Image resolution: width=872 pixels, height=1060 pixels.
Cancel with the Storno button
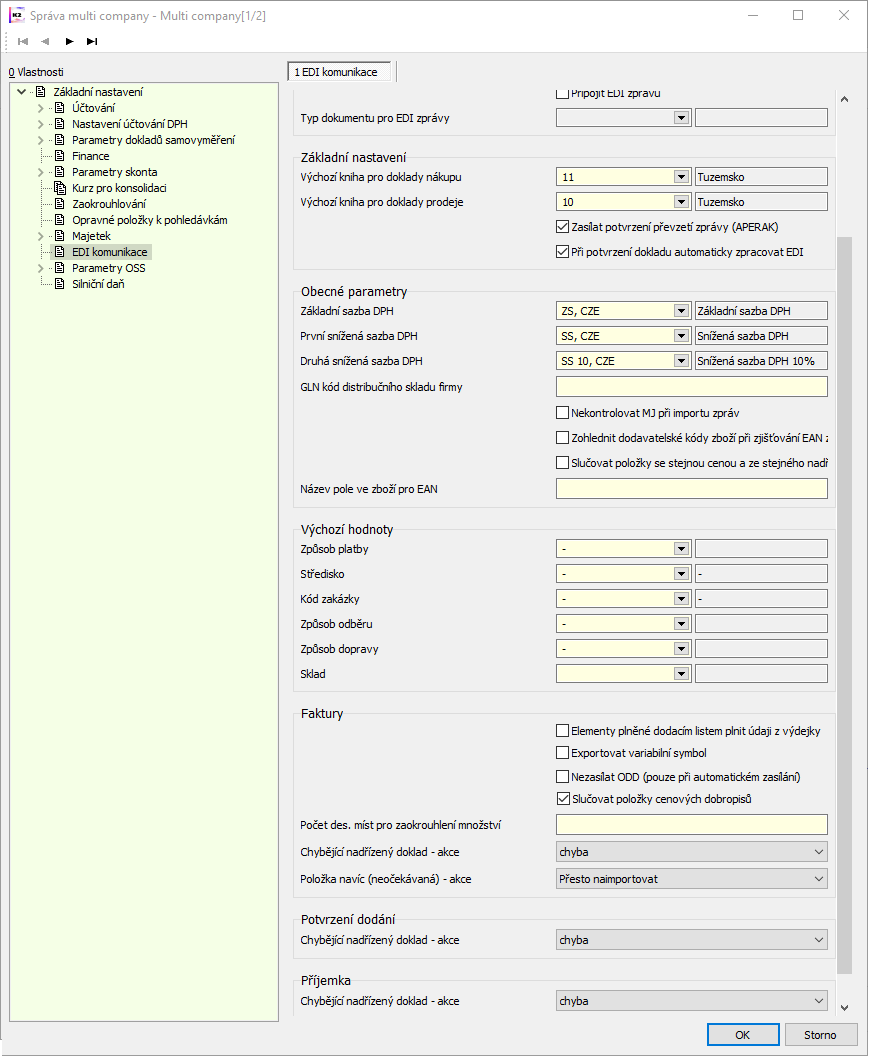point(820,1034)
